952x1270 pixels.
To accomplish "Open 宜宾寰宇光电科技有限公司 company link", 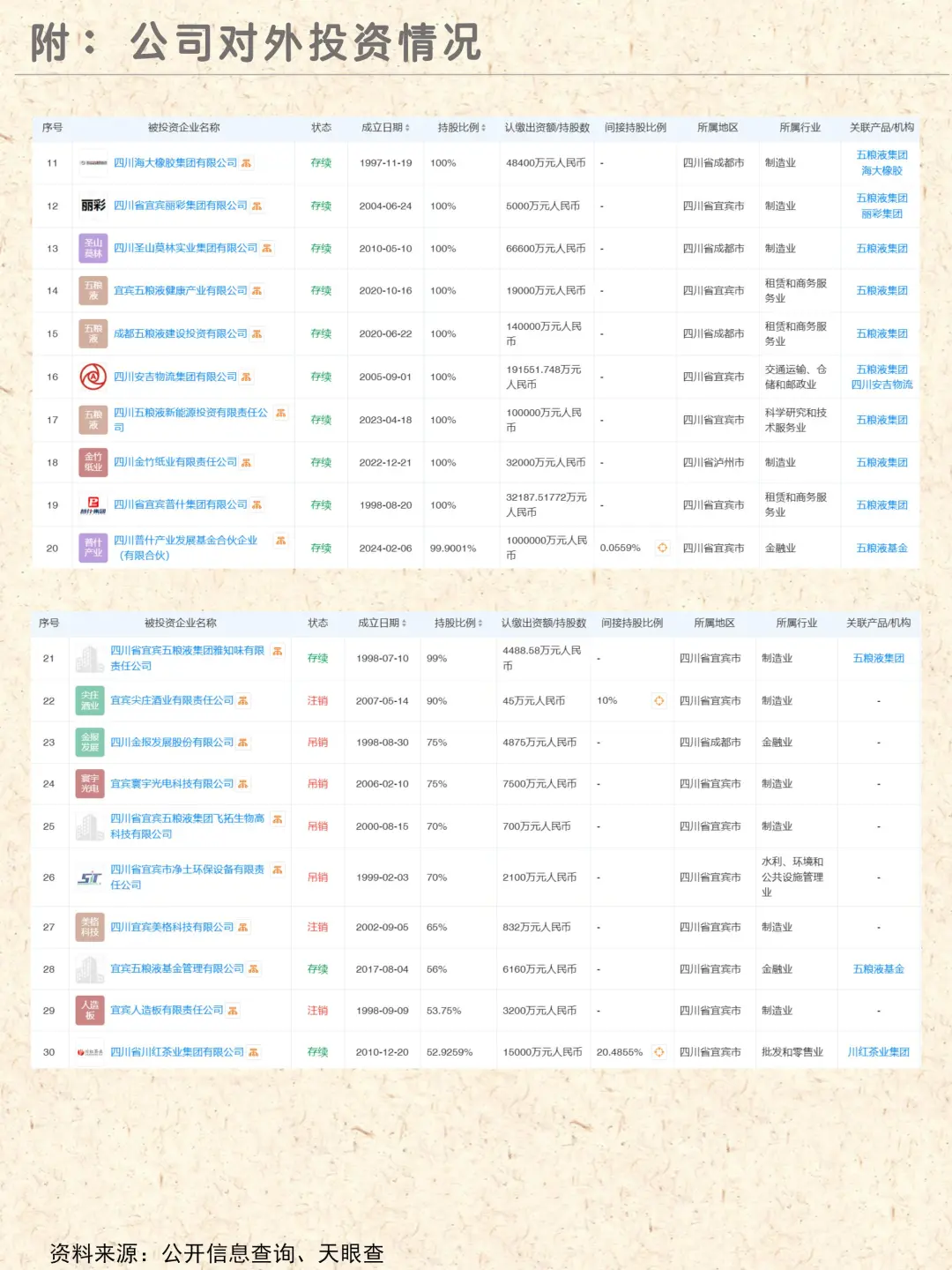I will point(172,784).
